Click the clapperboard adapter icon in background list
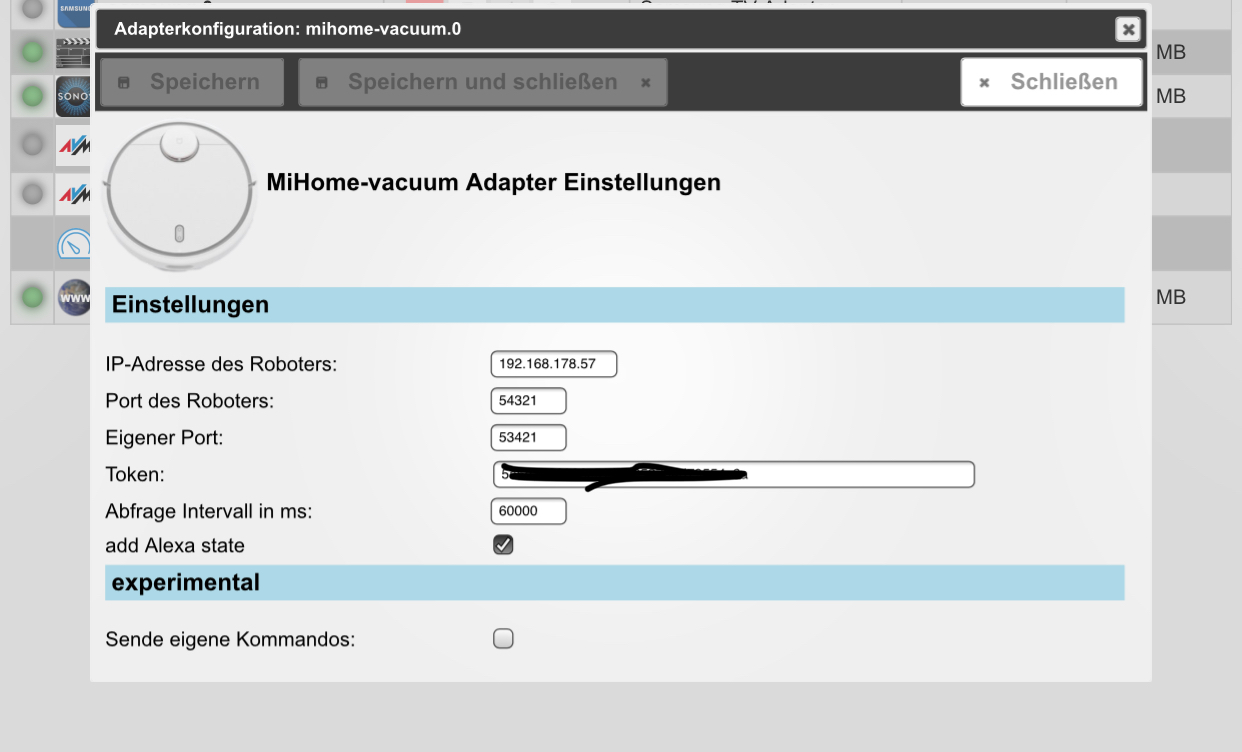The image size is (1242, 752). [73, 52]
